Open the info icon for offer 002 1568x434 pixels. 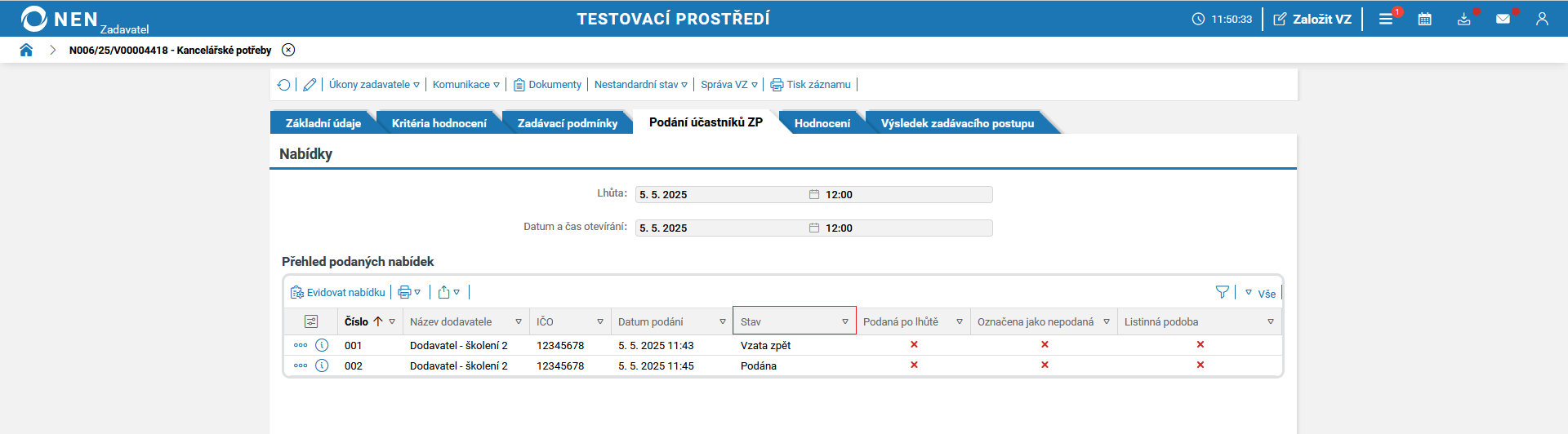[322, 365]
